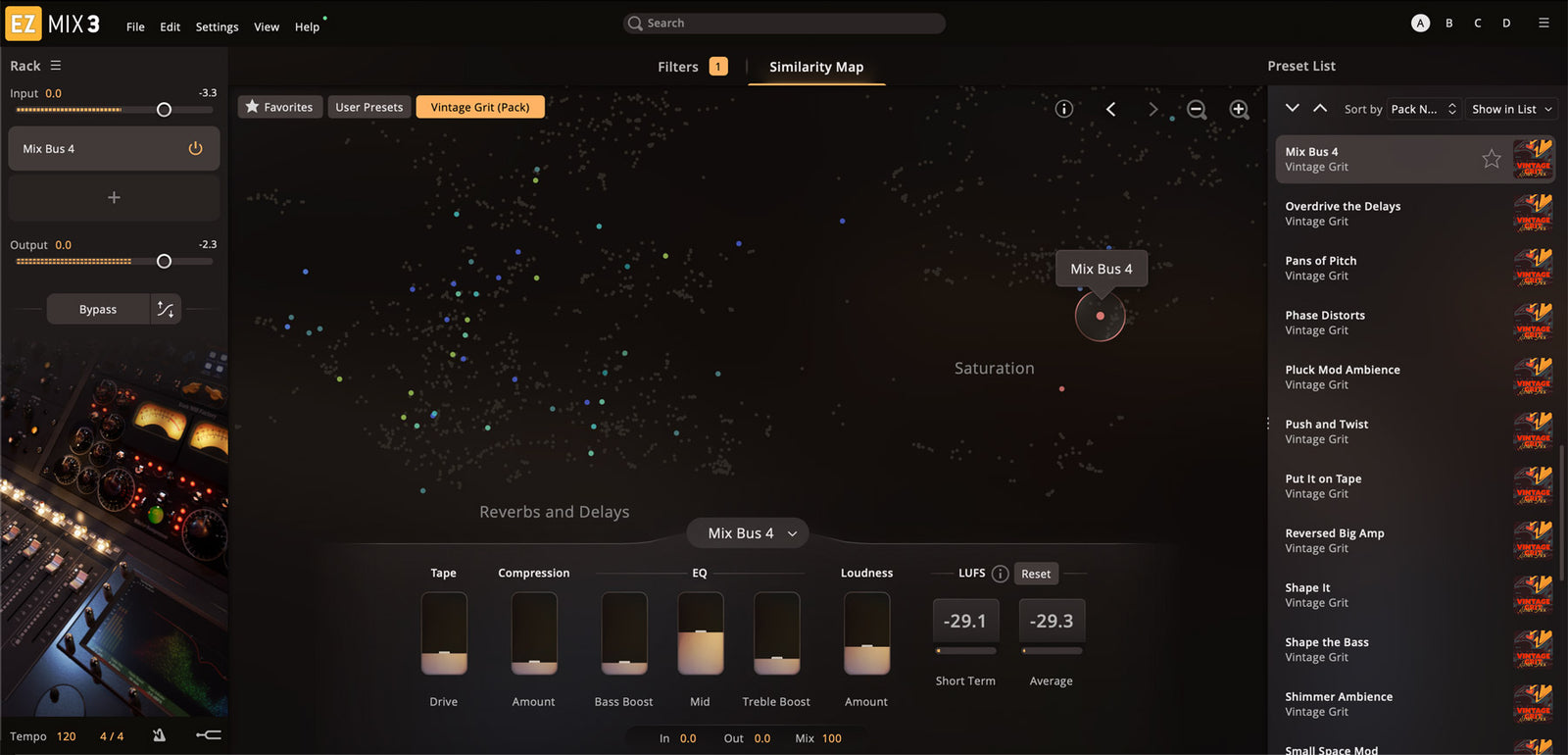Click in the Search field
1568x755 pixels.
tap(784, 24)
